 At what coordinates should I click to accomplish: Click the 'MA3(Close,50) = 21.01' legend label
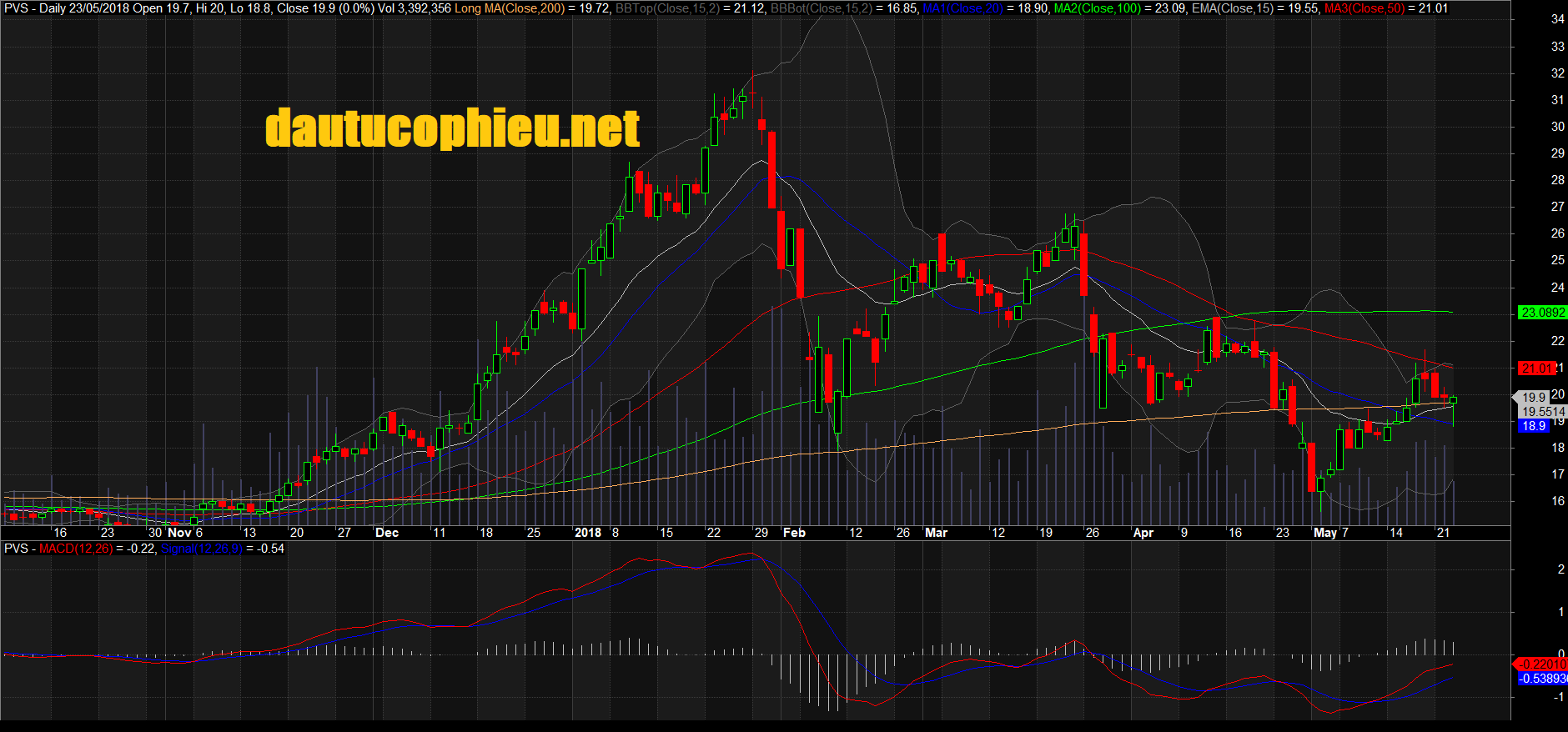click(1386, 8)
